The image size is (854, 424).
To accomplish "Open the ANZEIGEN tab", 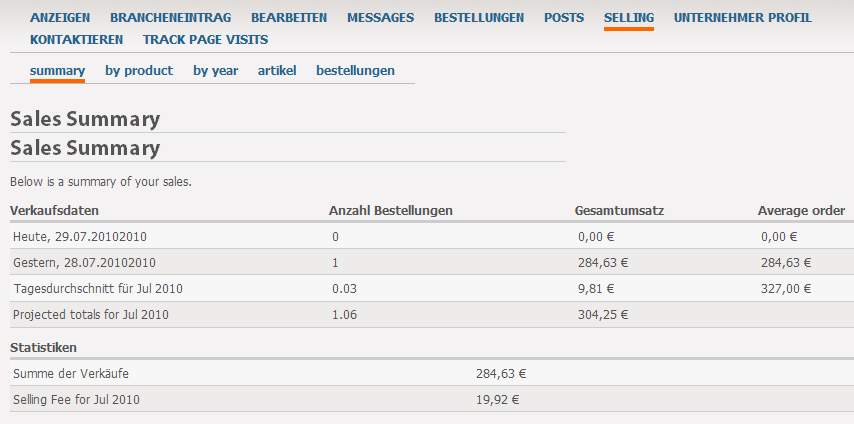I will click(x=60, y=18).
